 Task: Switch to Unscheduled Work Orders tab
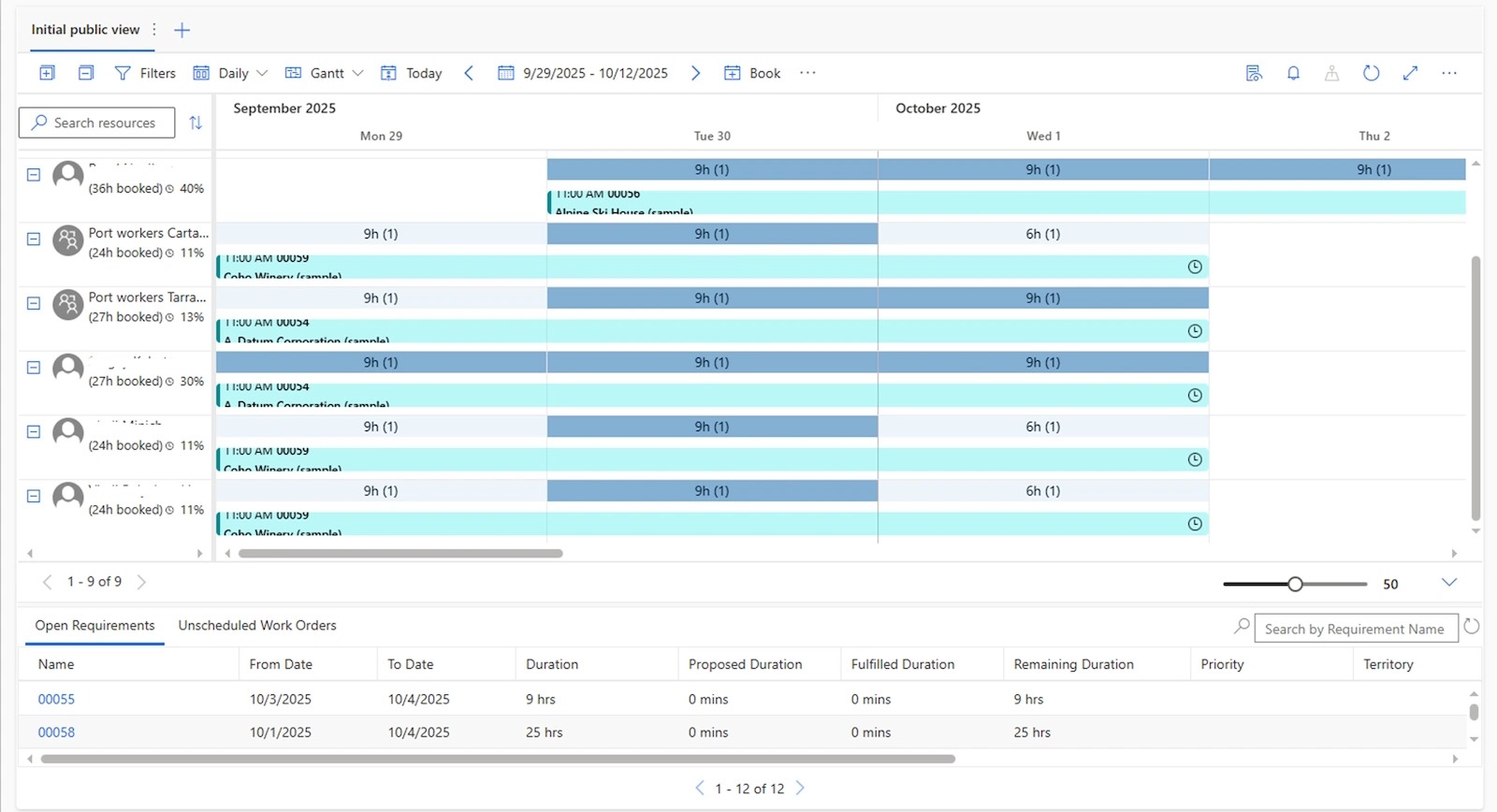point(257,626)
